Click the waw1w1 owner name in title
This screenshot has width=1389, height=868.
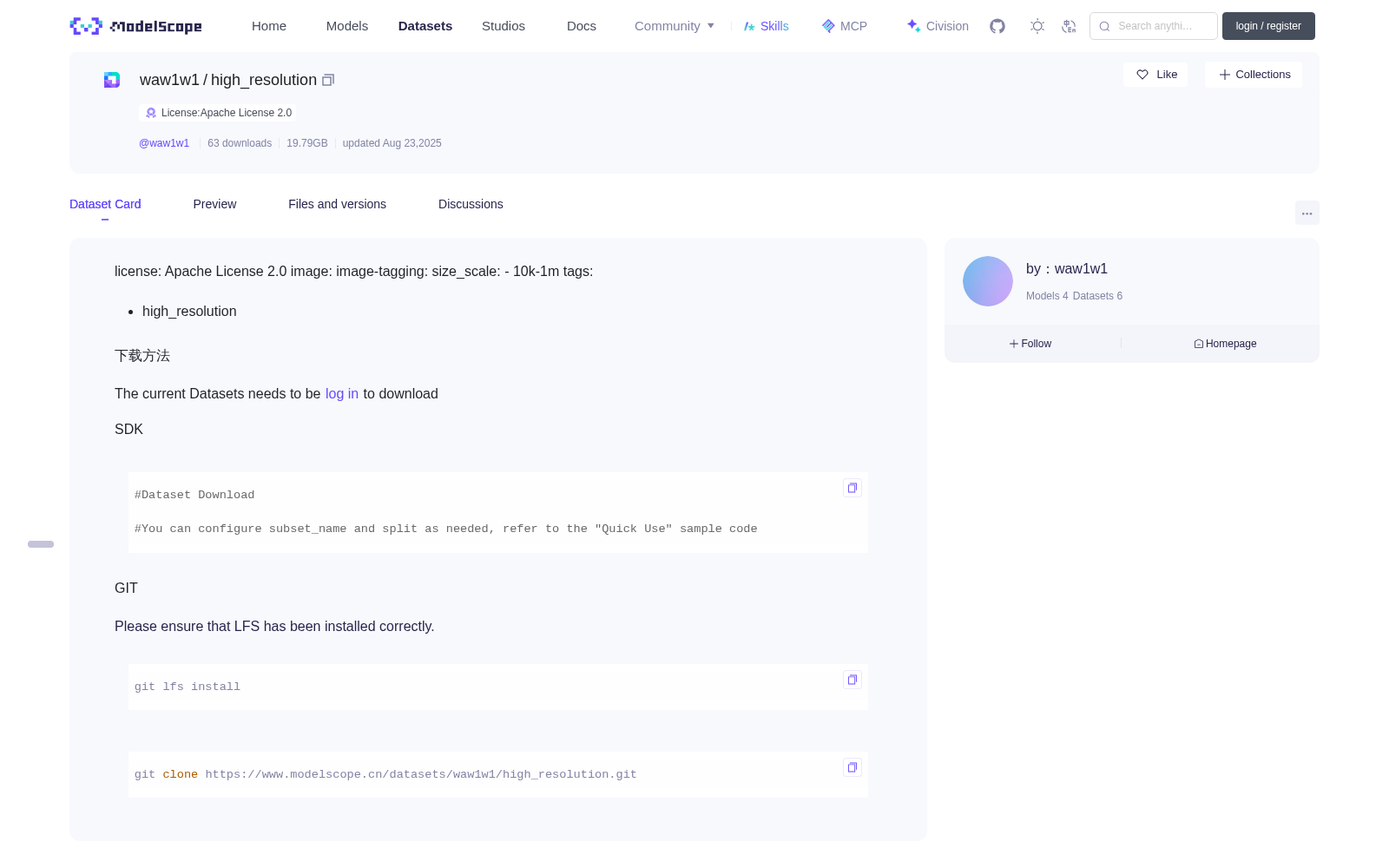[x=169, y=80]
